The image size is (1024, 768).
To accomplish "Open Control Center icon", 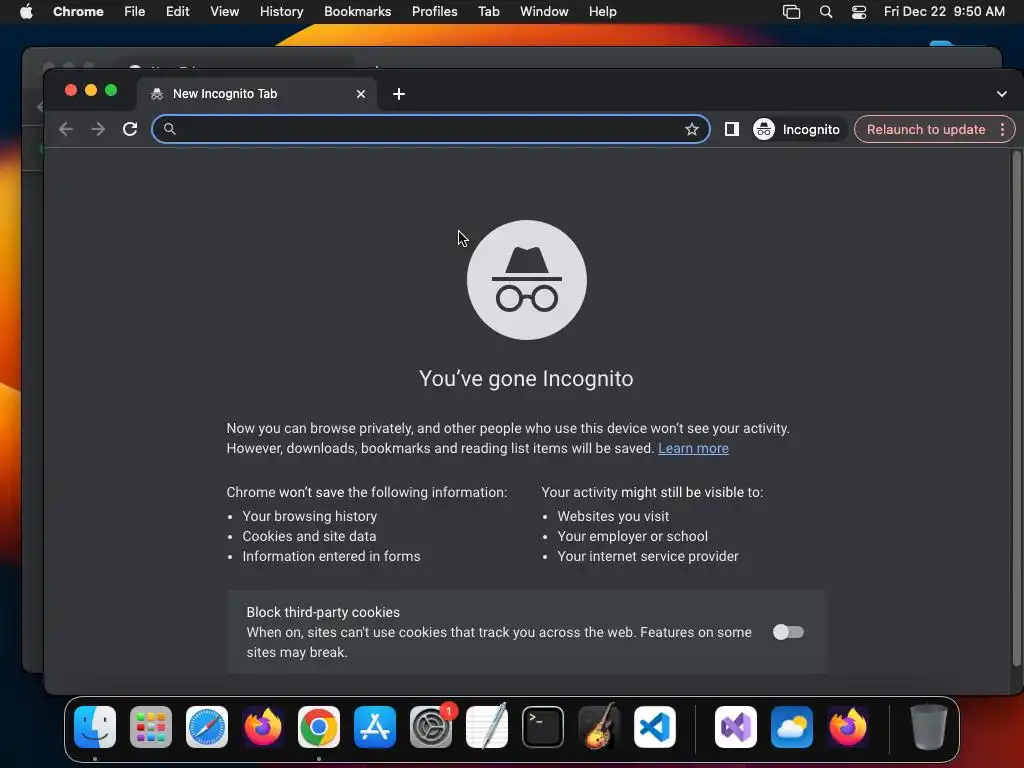I will pos(859,12).
